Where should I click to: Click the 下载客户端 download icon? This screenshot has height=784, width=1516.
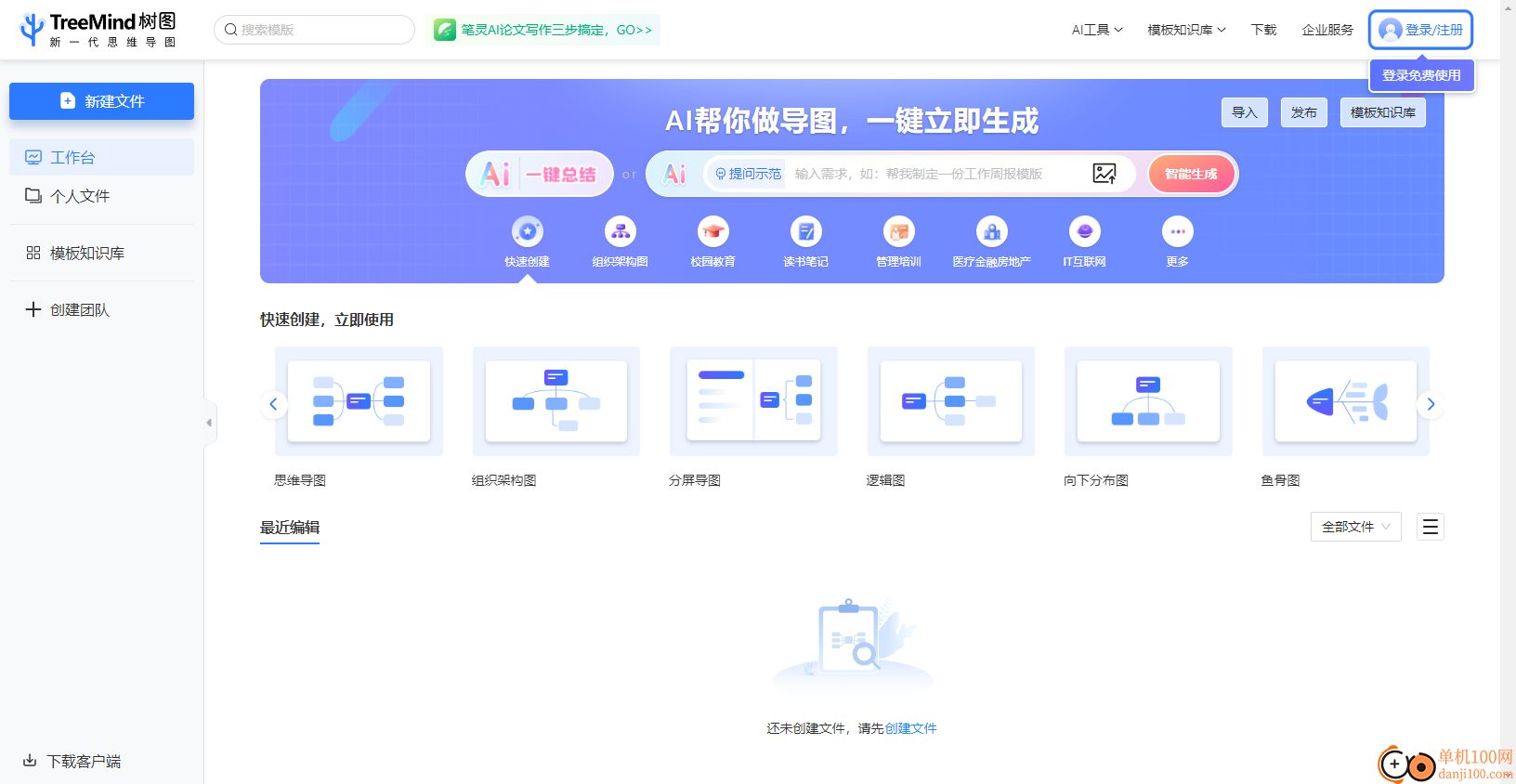30,761
